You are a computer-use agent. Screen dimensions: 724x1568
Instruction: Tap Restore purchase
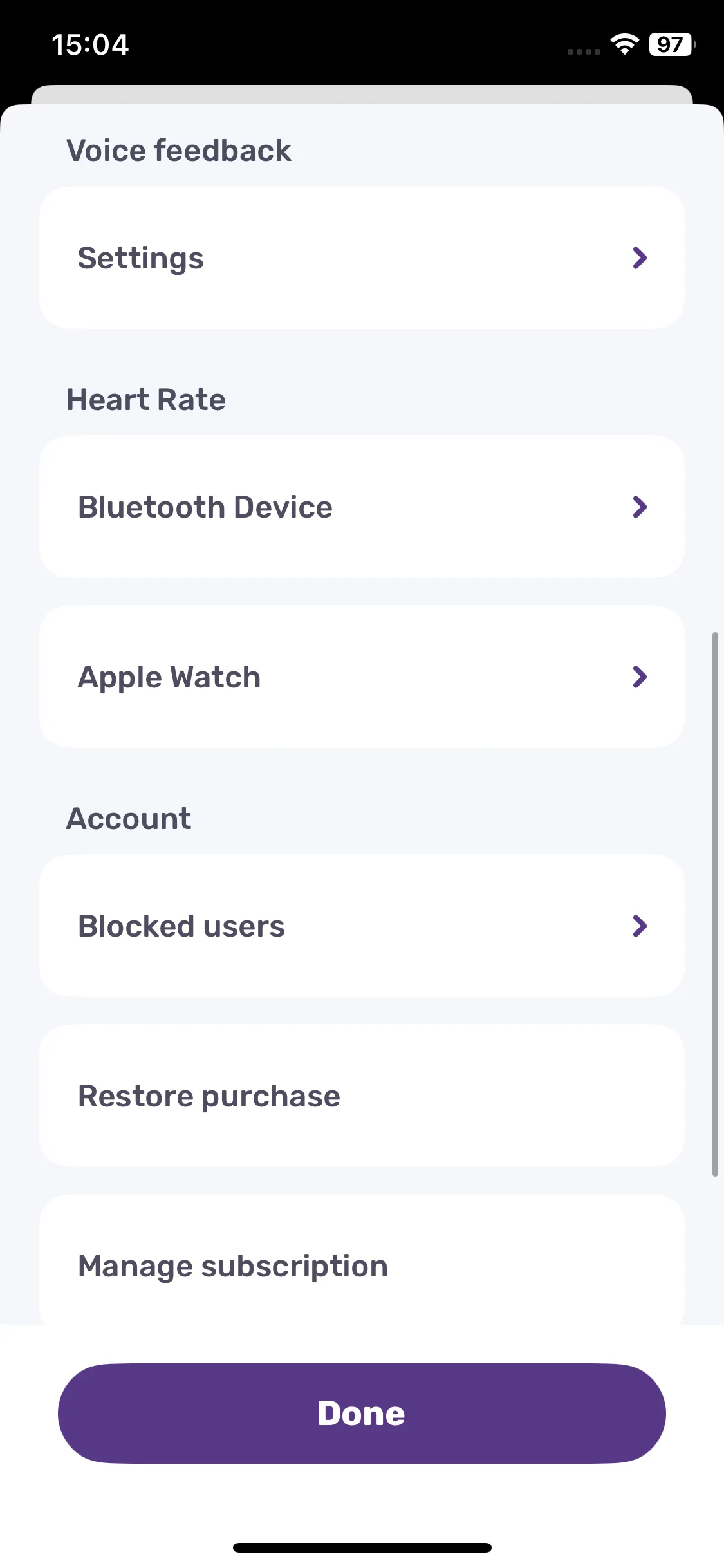click(x=362, y=1096)
